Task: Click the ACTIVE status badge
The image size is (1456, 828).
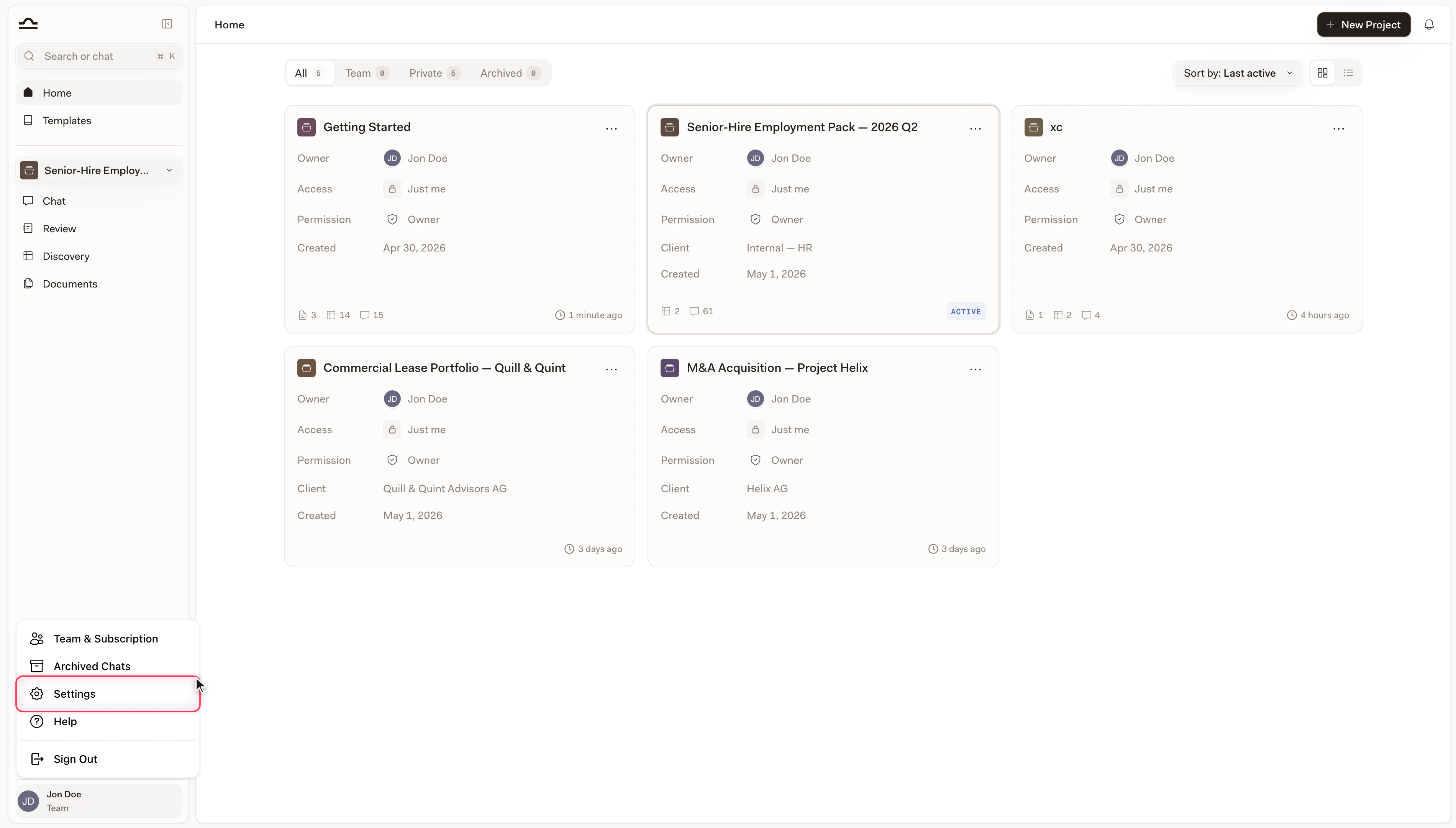Action: pos(966,312)
